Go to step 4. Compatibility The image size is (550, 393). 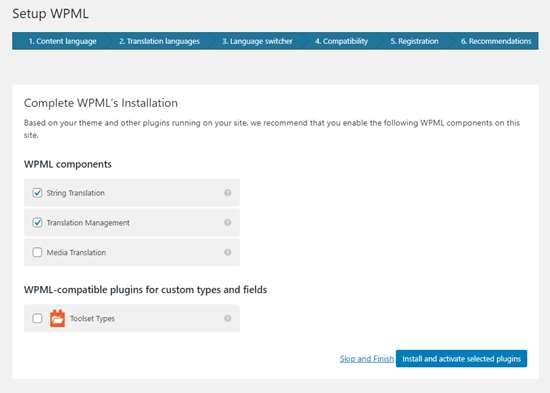pyautogui.click(x=341, y=41)
